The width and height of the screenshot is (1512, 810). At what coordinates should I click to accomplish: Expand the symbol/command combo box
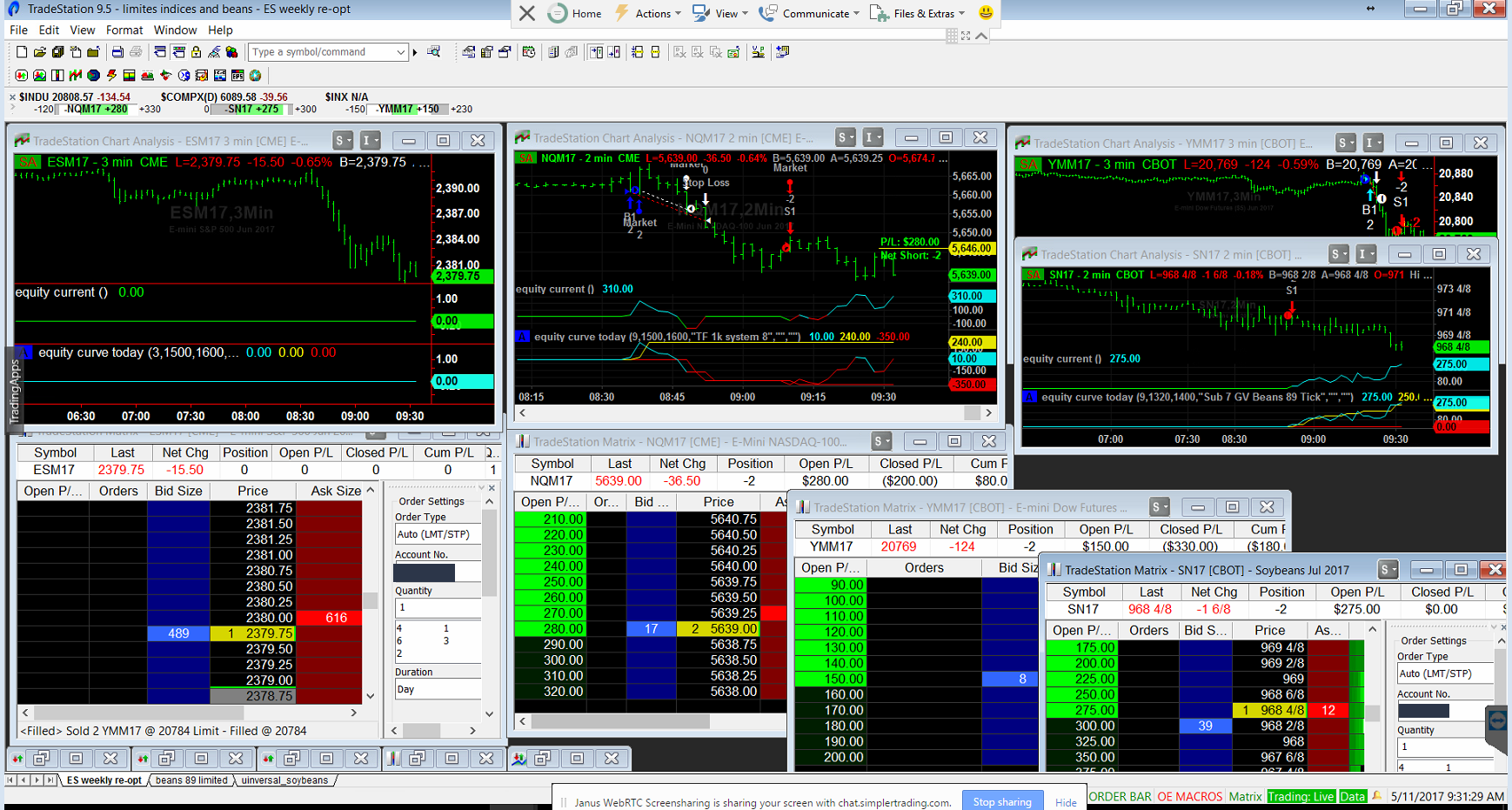400,52
